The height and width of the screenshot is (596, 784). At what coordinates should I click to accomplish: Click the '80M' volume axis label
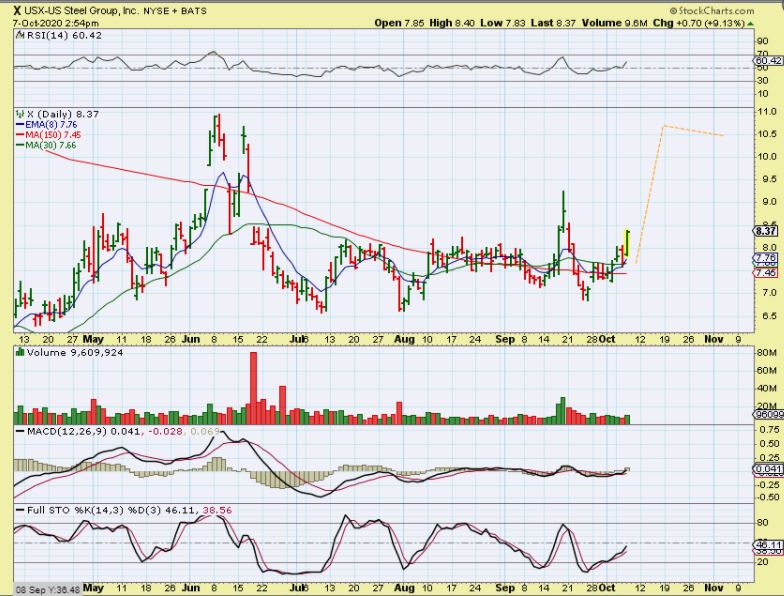tap(766, 353)
